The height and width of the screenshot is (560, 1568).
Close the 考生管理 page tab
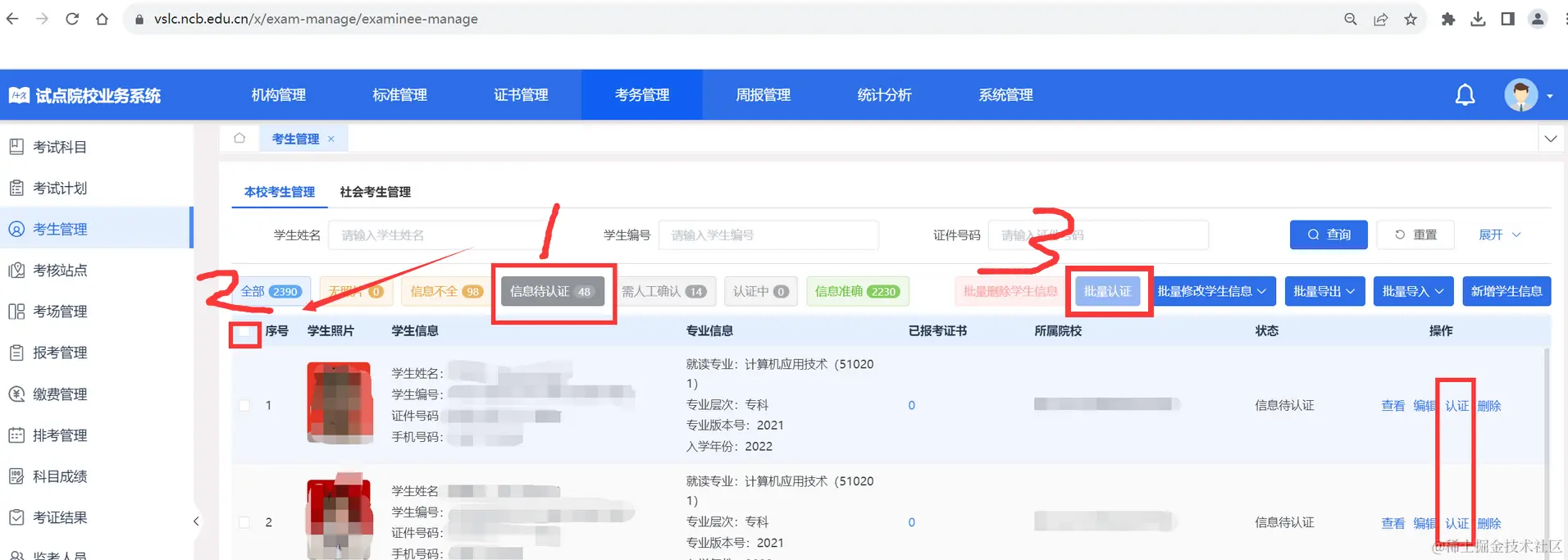[x=331, y=139]
